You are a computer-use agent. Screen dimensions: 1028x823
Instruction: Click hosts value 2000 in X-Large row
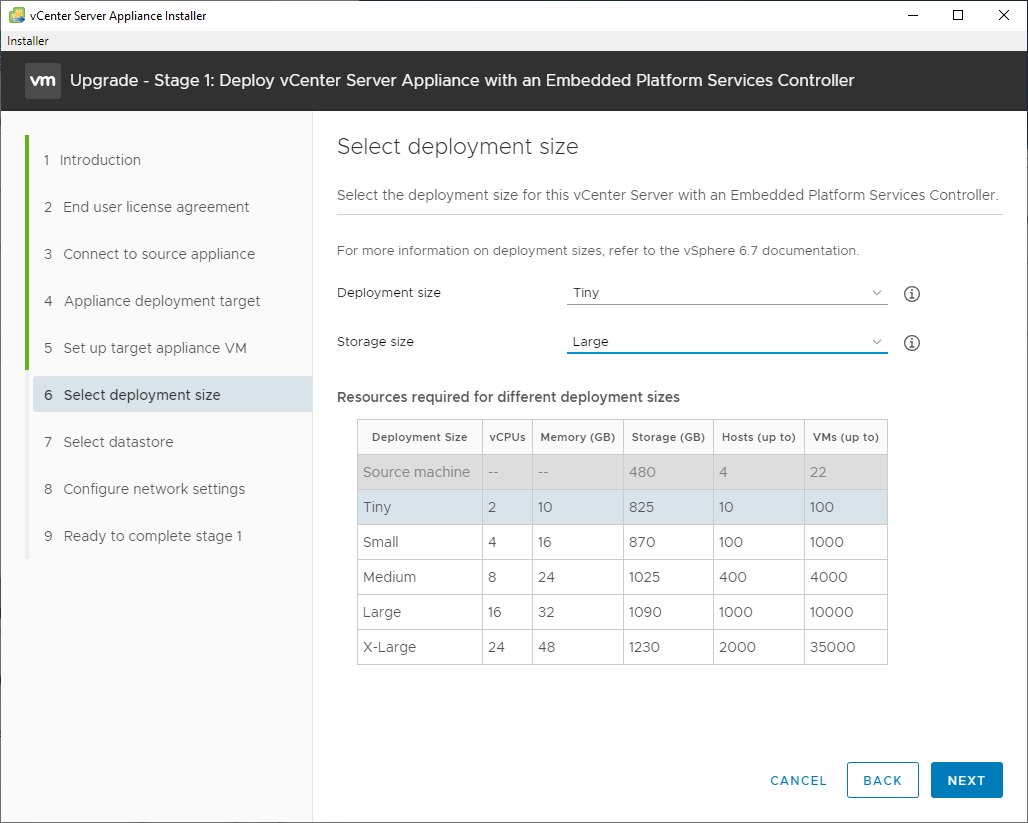(738, 647)
